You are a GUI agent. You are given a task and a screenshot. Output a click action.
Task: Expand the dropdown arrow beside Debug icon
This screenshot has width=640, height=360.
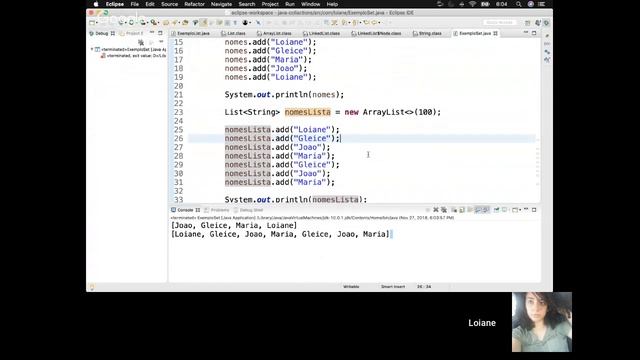[126, 23]
